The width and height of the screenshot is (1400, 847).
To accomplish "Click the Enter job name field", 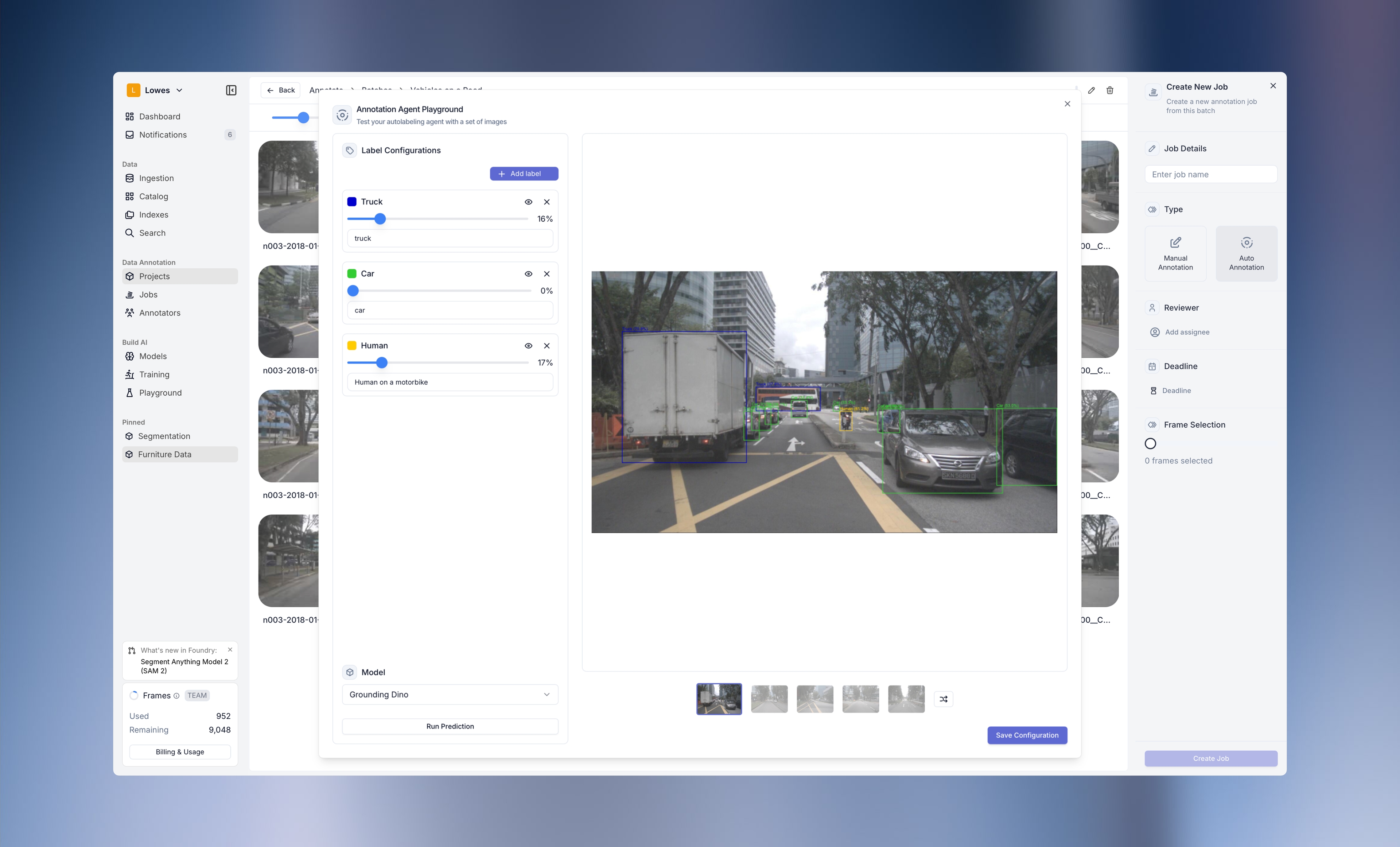I will [1210, 174].
